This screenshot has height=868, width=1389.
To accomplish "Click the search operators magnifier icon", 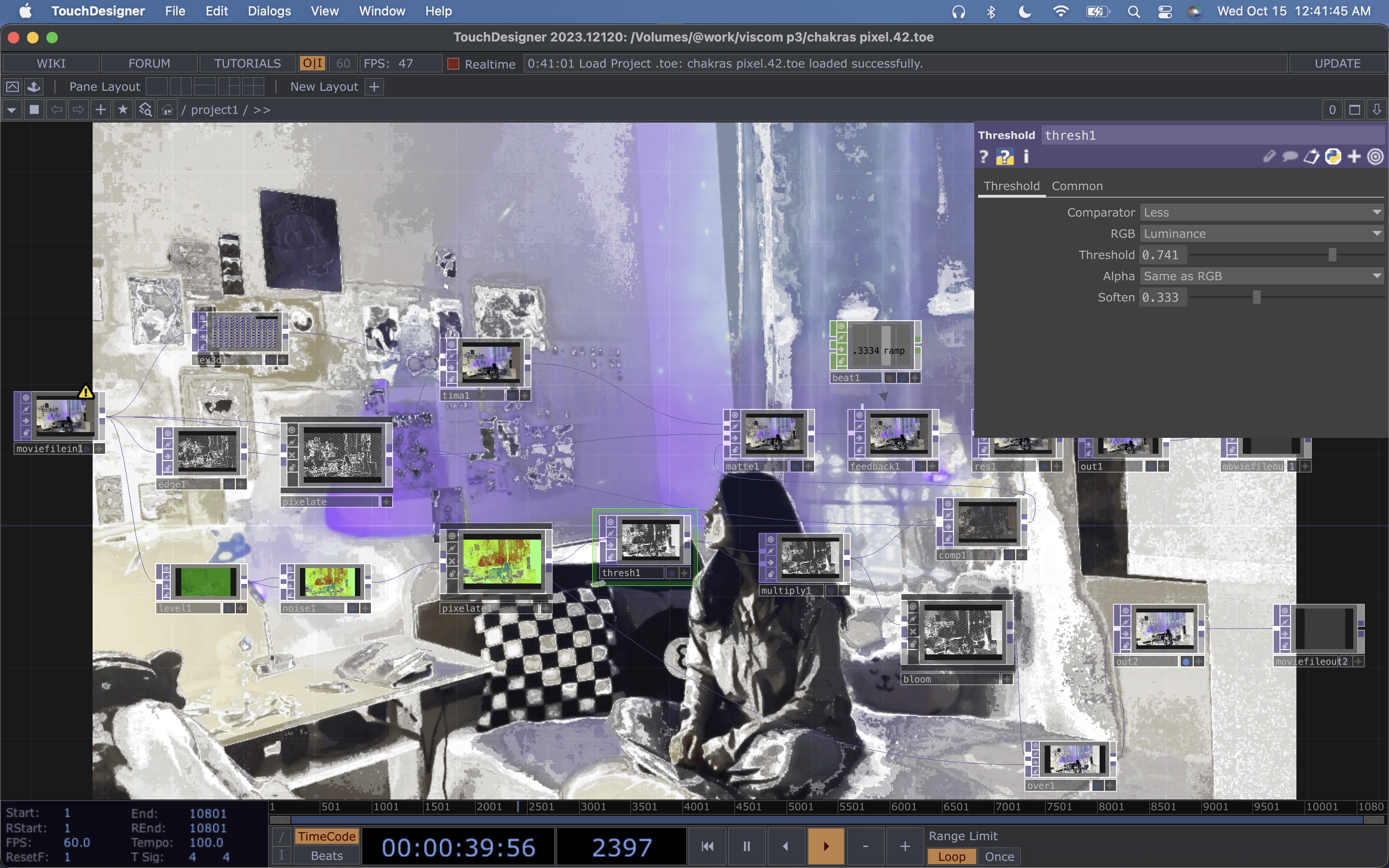I will pyautogui.click(x=145, y=109).
